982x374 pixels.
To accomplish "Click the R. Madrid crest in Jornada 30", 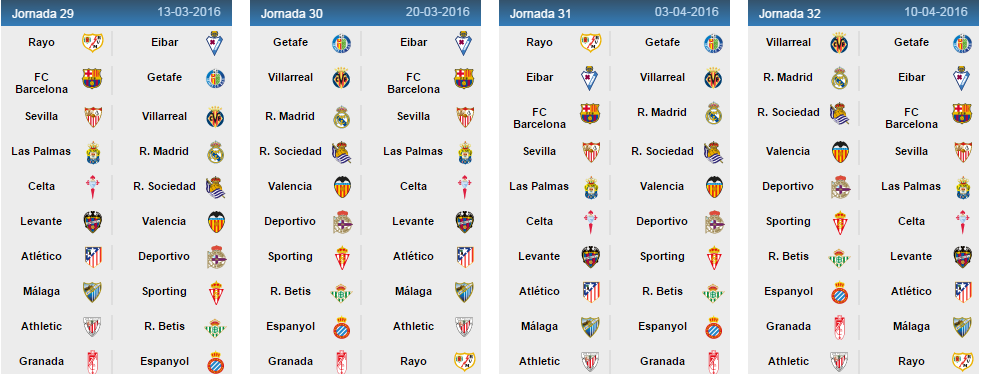I will [341, 117].
